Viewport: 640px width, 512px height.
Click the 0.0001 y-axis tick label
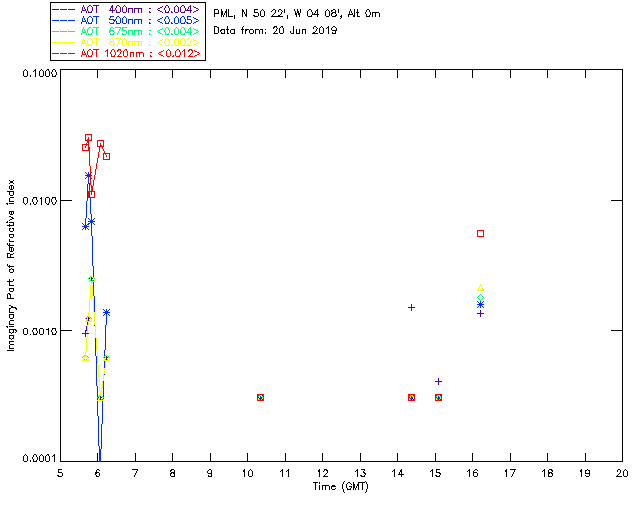39,458
